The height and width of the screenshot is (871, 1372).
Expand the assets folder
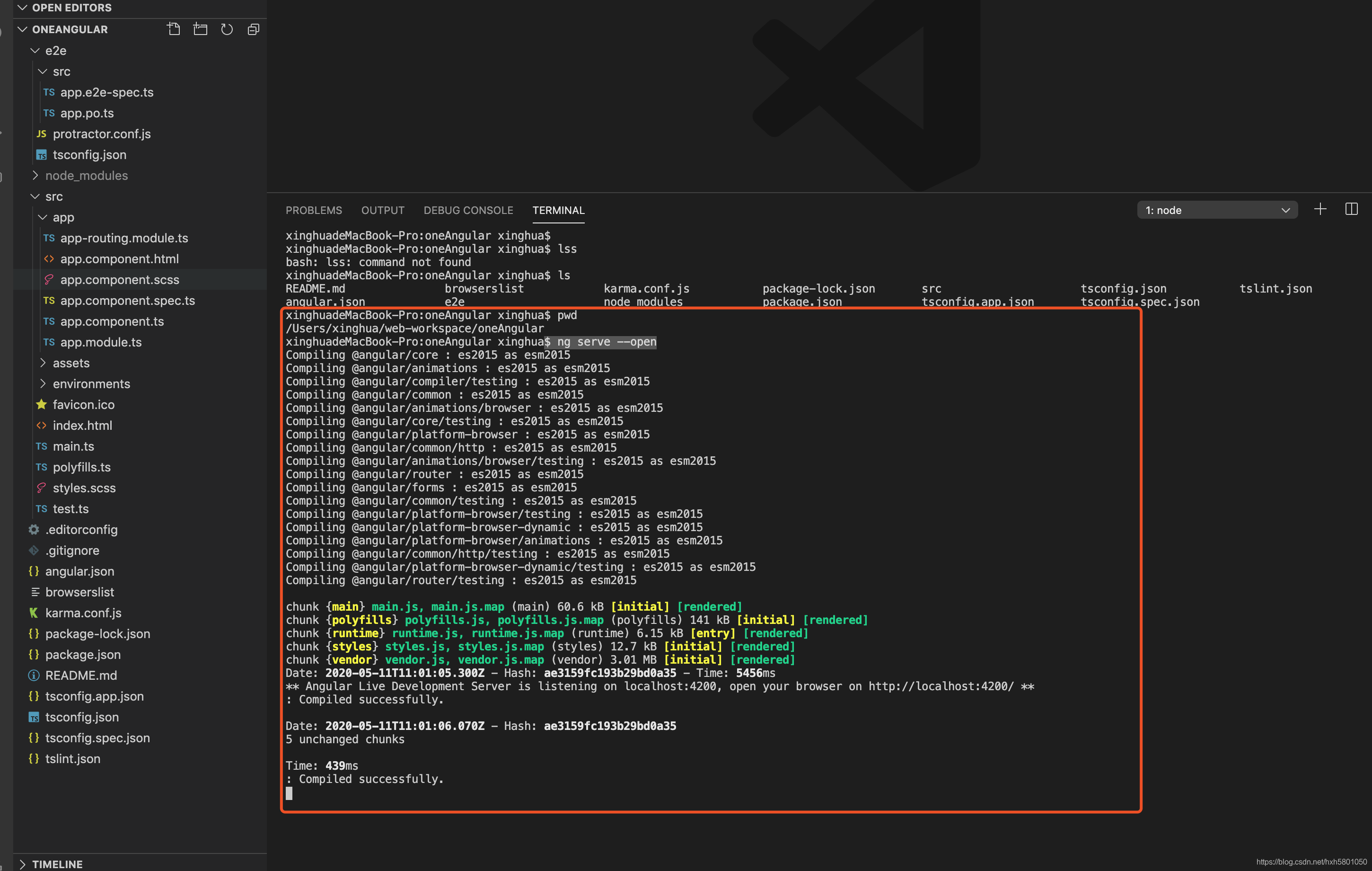[70, 363]
